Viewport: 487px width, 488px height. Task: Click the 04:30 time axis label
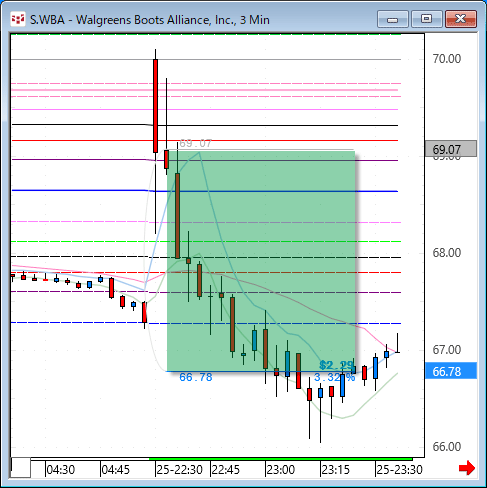(61, 470)
